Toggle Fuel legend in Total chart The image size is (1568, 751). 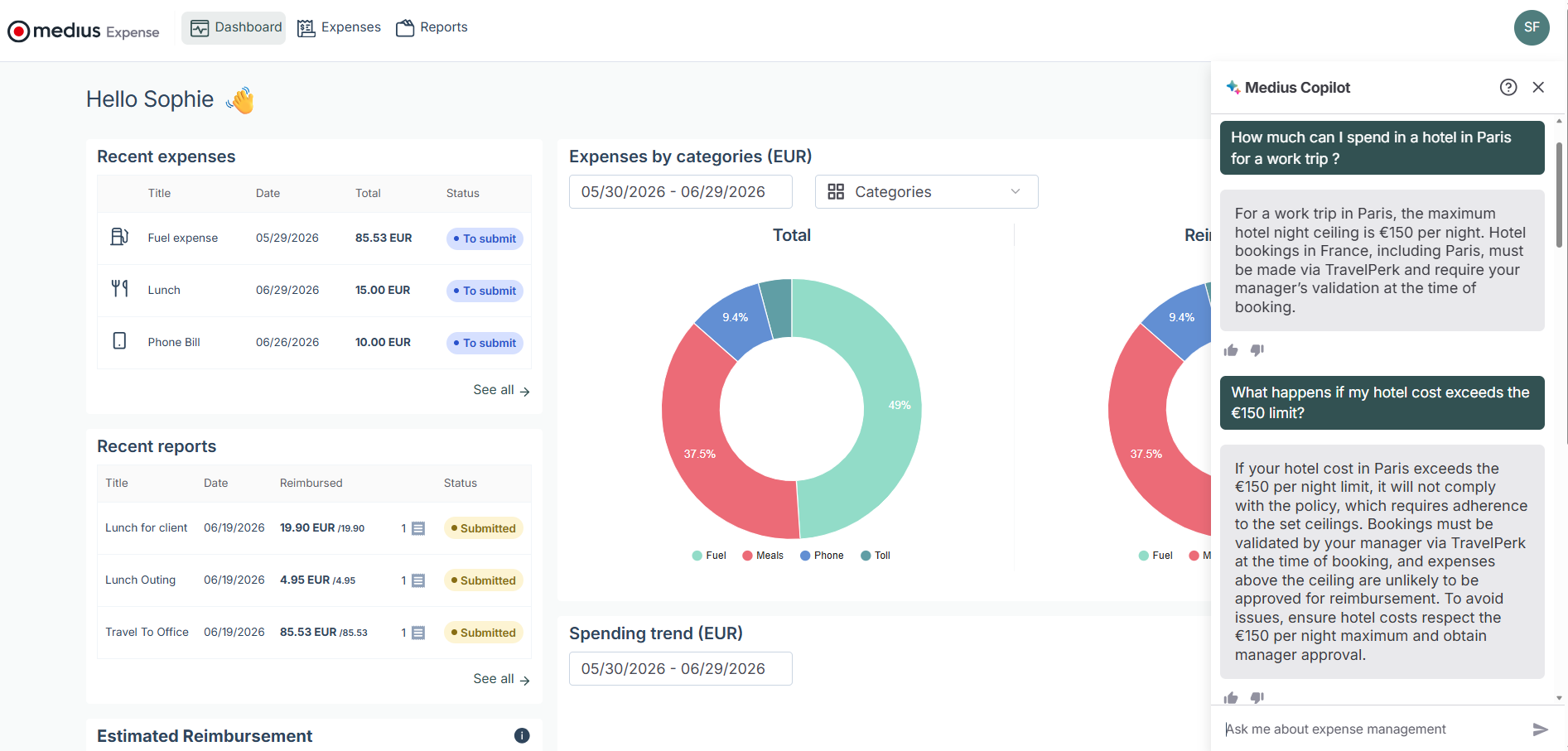pyautogui.click(x=709, y=556)
